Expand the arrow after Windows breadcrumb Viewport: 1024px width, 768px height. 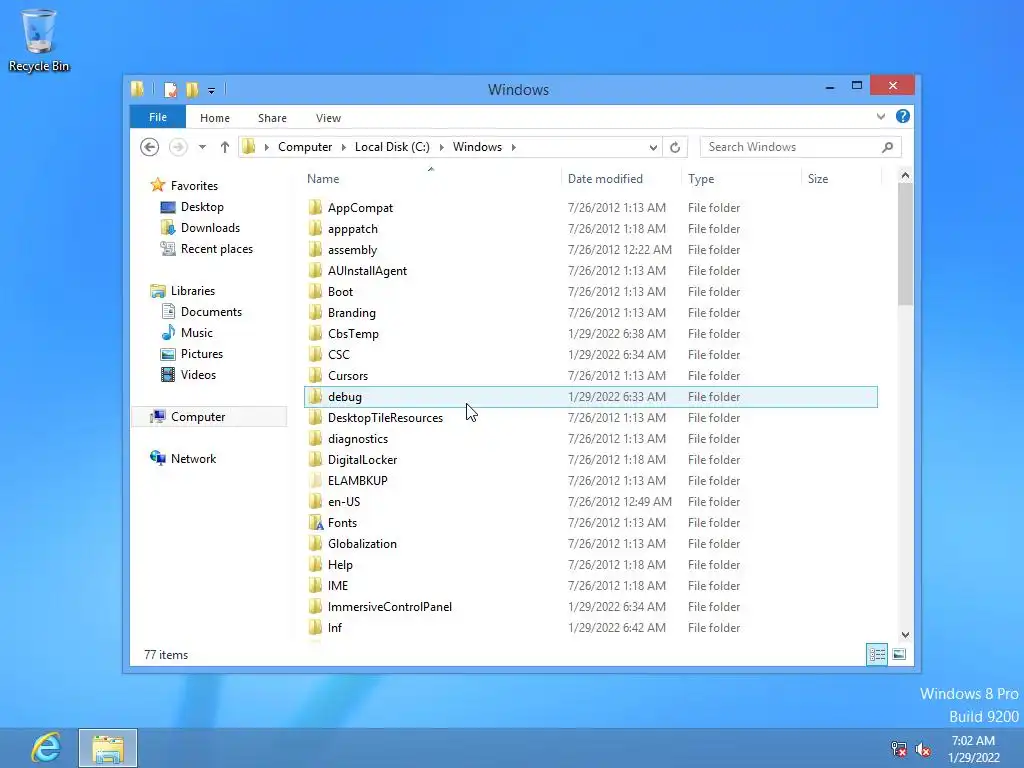point(513,147)
